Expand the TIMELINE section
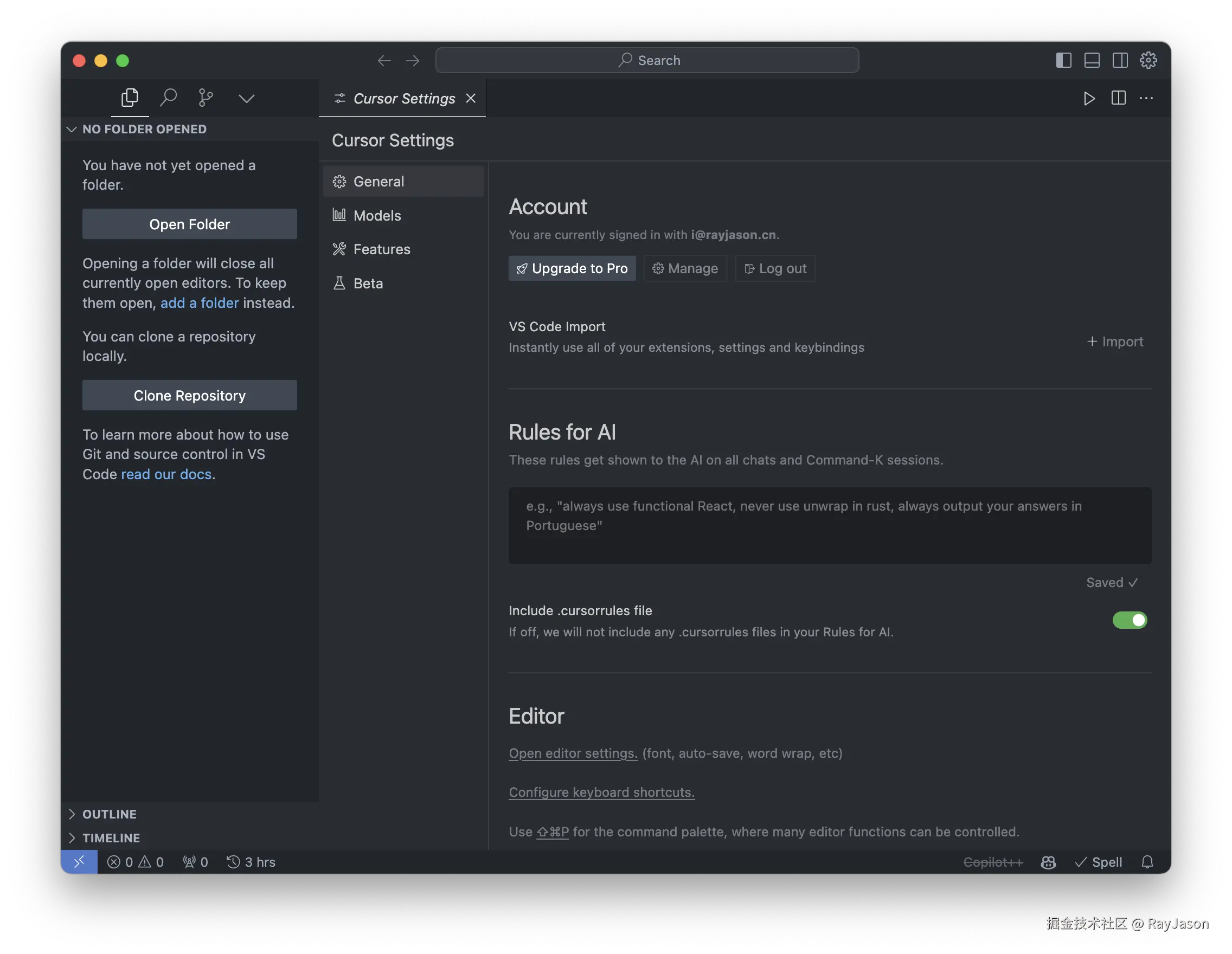Image resolution: width=1232 pixels, height=954 pixels. coord(111,838)
